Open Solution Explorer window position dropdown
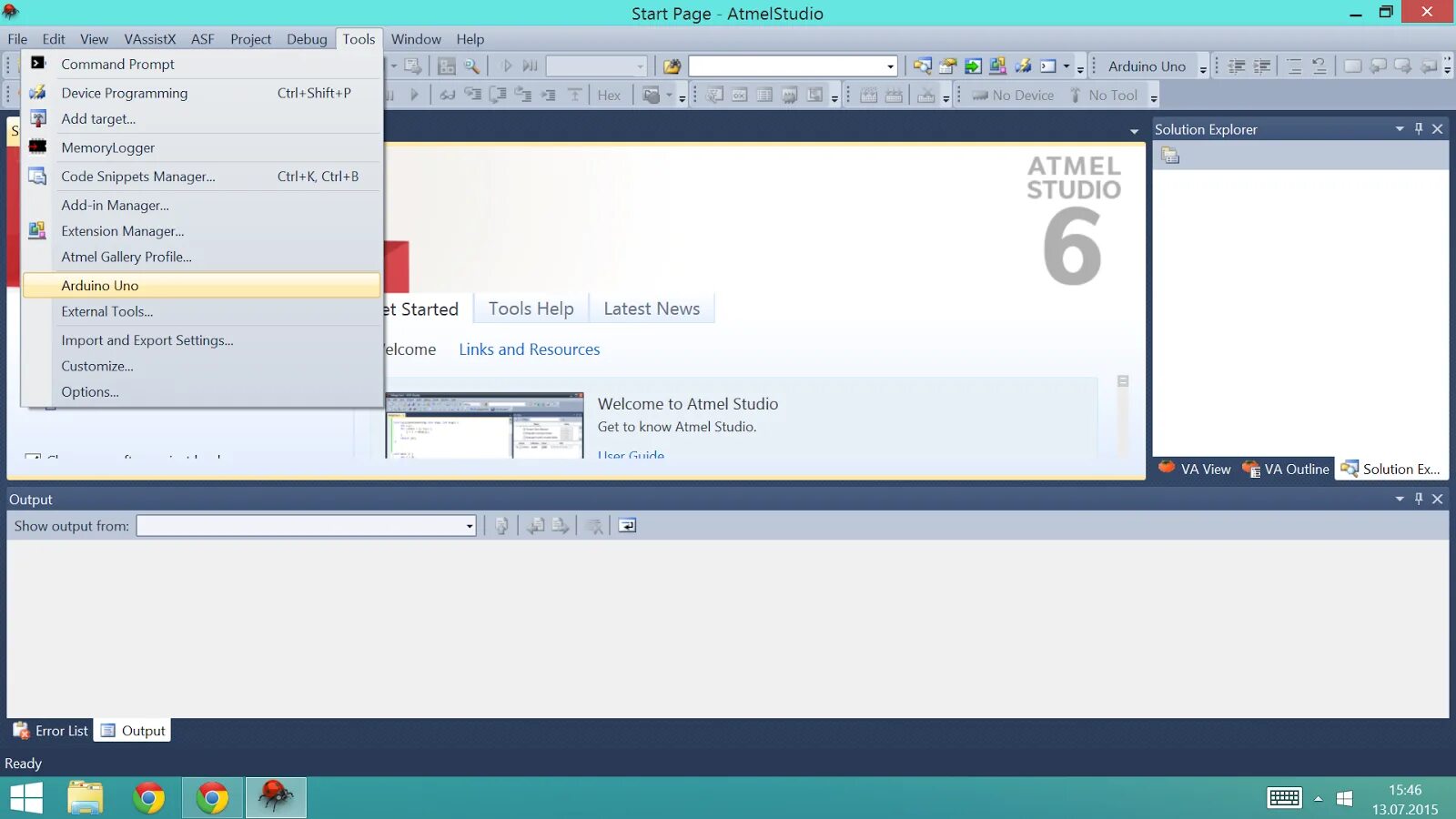The width and height of the screenshot is (1456, 819). coord(1400,129)
